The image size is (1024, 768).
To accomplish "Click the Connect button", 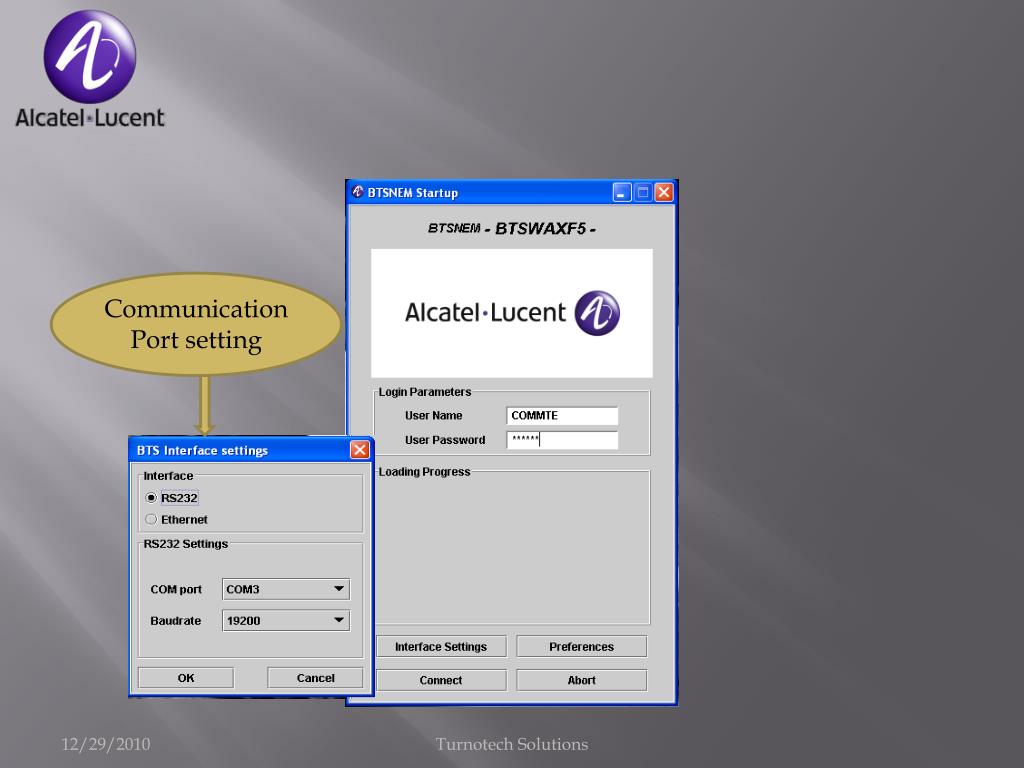I will coord(441,680).
